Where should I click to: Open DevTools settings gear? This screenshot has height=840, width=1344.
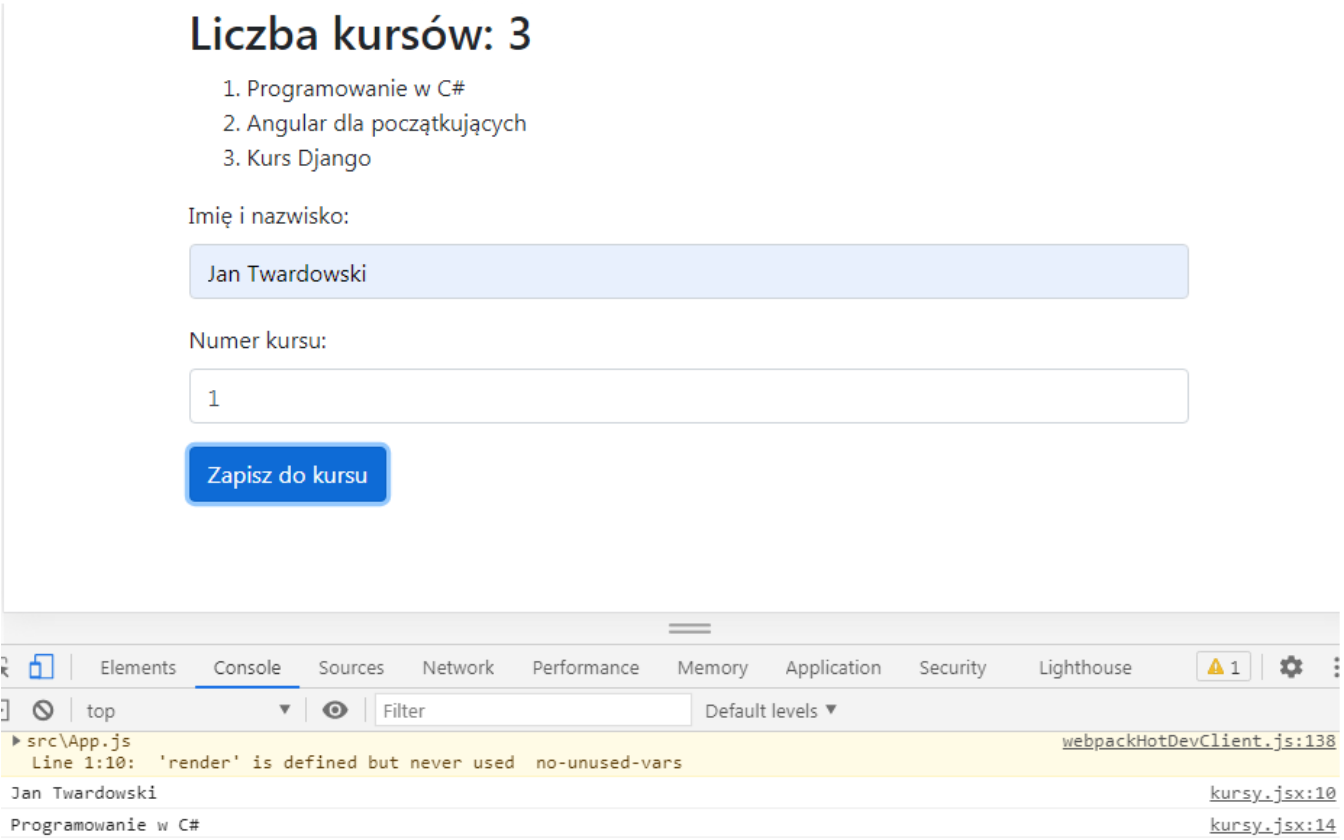(1291, 667)
